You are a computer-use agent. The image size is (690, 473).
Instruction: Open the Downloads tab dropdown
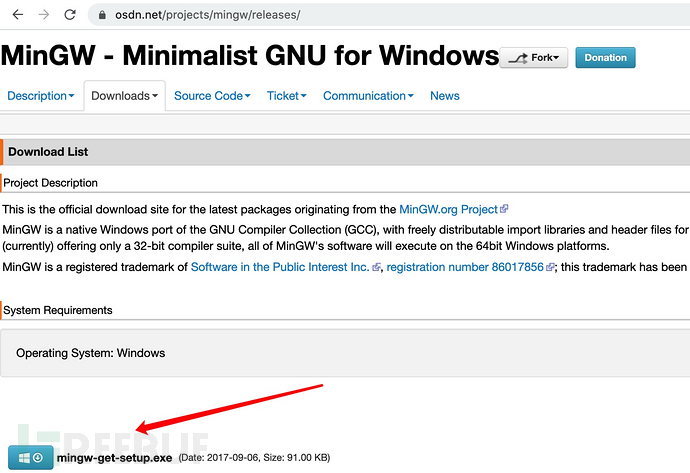(125, 96)
